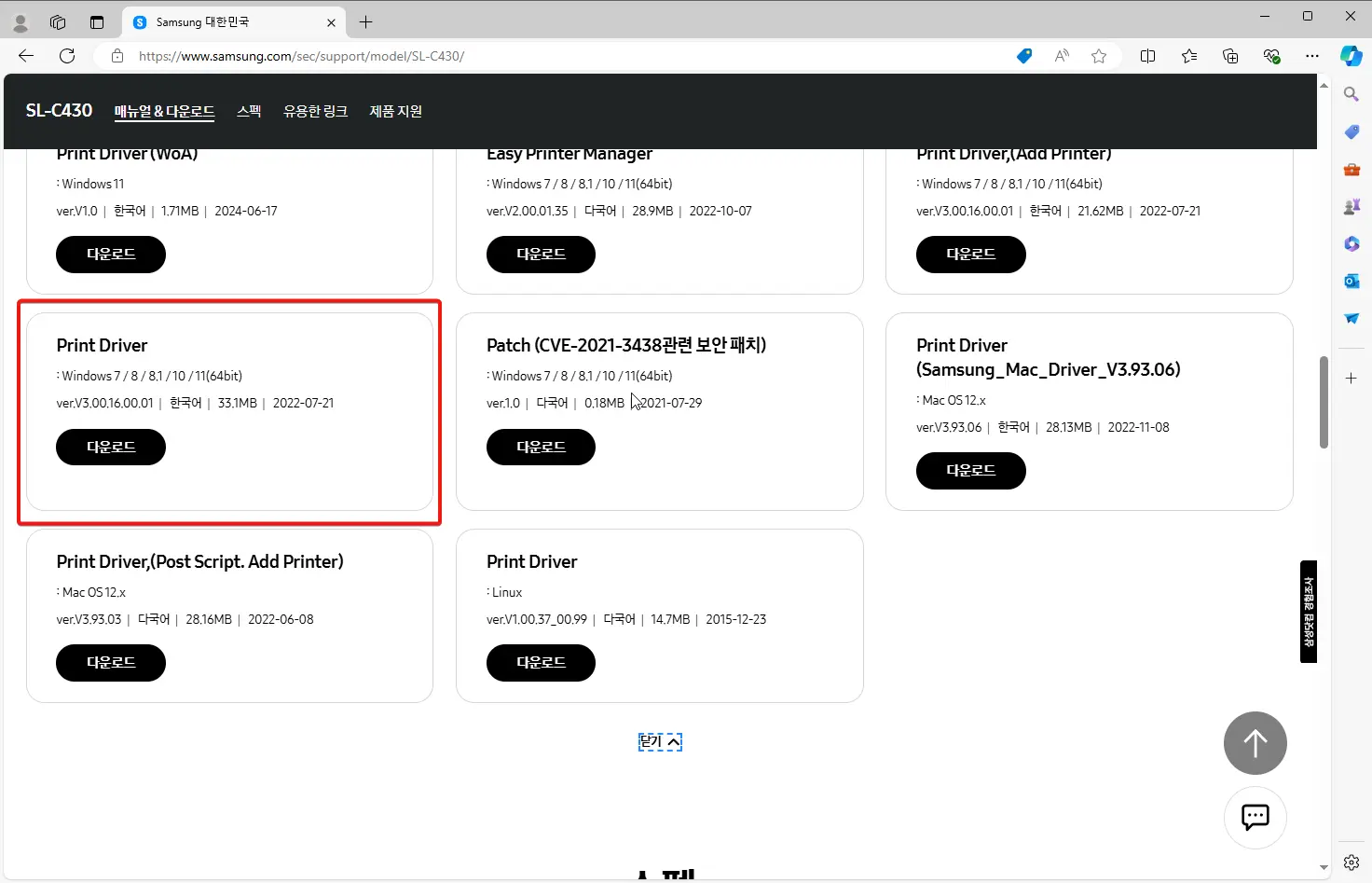Open the profile avatar menu

click(x=21, y=22)
